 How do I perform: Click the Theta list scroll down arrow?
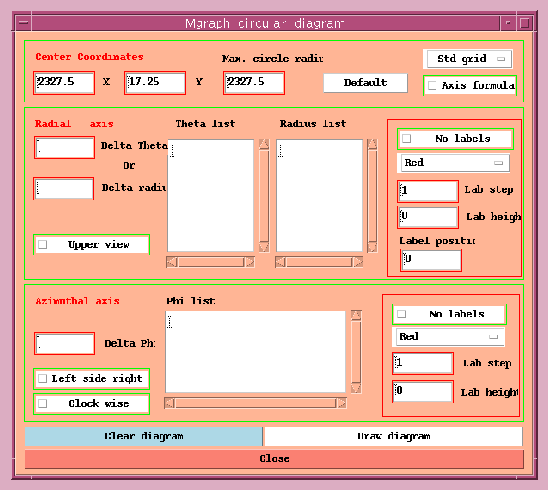click(264, 247)
